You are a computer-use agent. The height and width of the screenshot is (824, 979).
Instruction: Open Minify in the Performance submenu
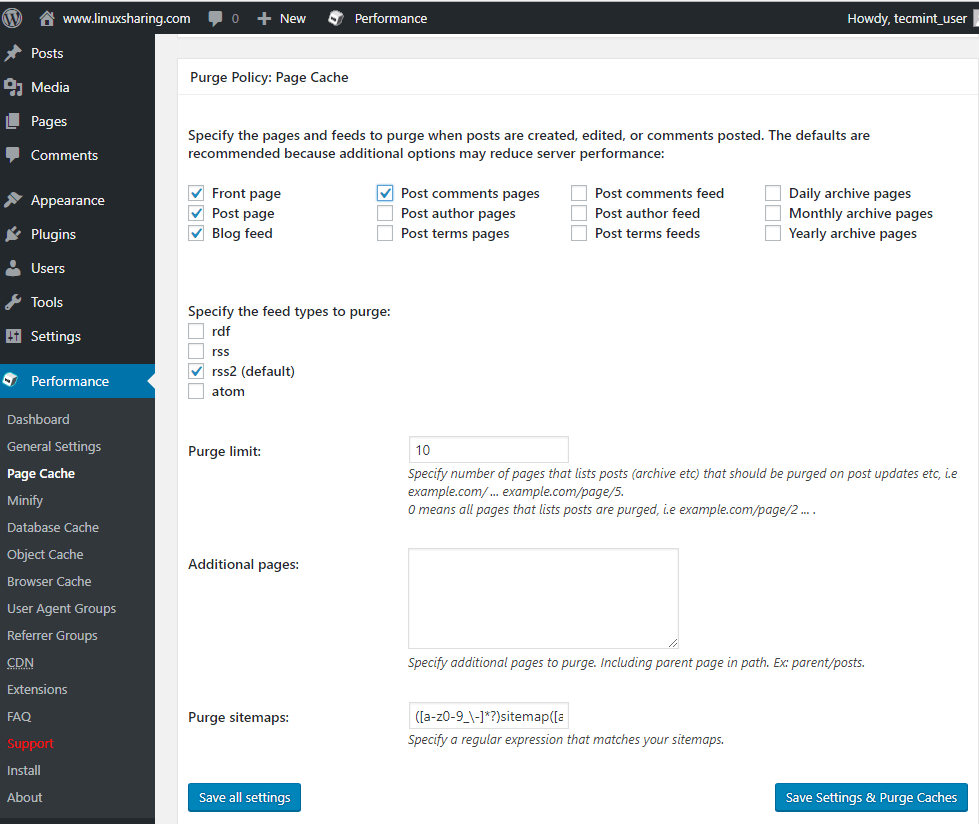click(x=25, y=500)
